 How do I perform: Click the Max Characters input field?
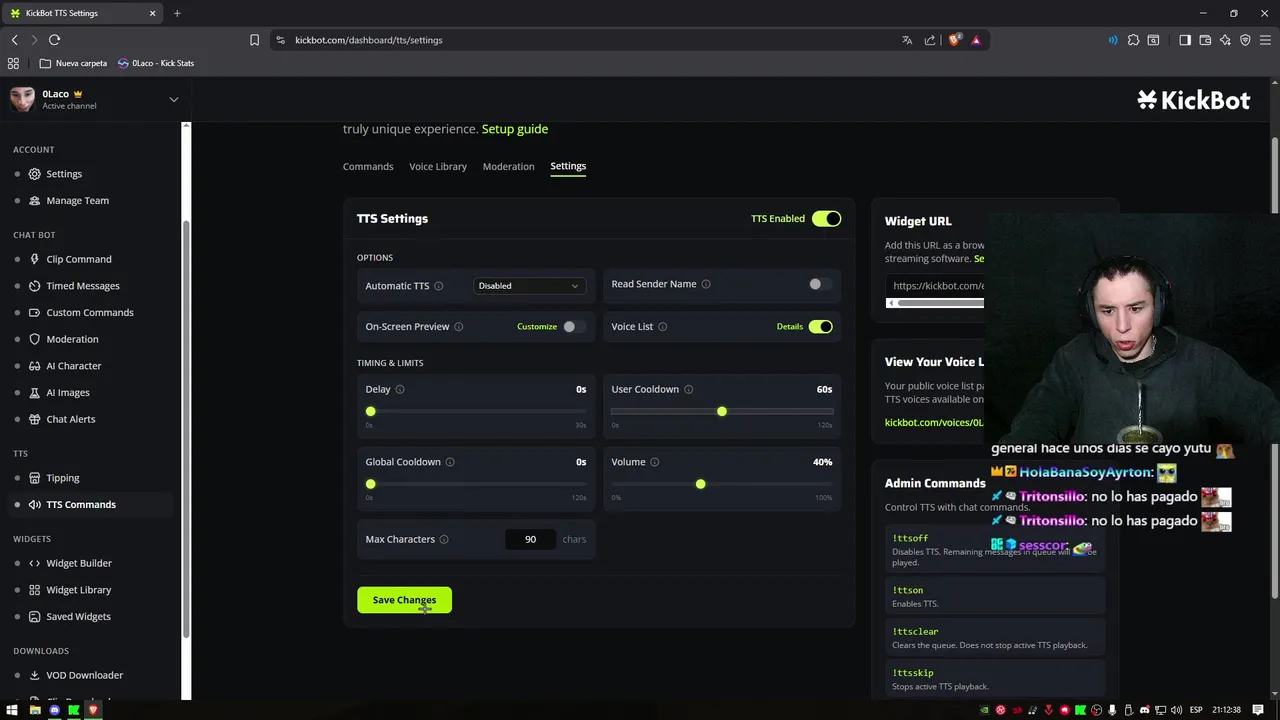(x=530, y=540)
